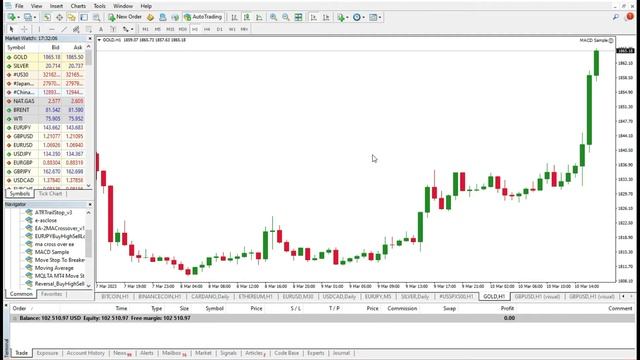The image size is (640, 360).
Task: Select ATRTrailStop_v3 in Navigator
Action: coord(53,212)
